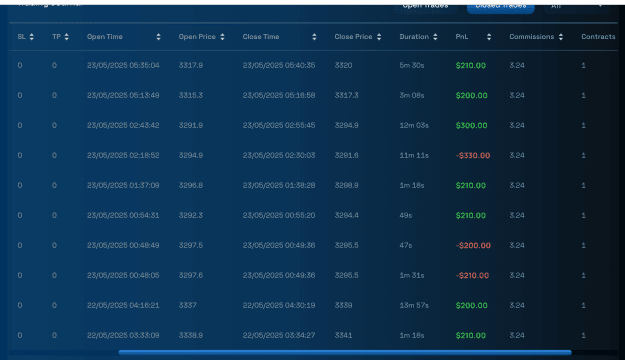The width and height of the screenshot is (625, 360).
Task: Click the -$330.00 PnL loss value
Action: point(473,155)
